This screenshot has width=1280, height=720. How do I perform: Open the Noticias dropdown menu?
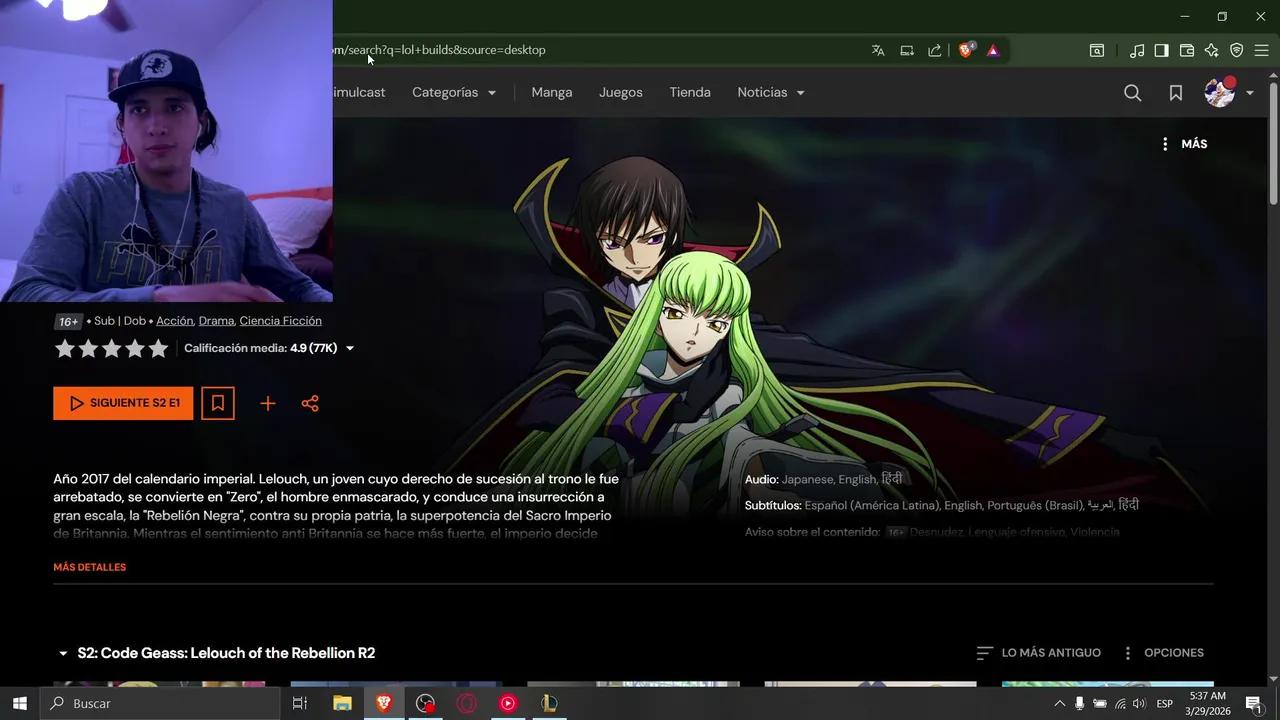pyautogui.click(x=771, y=92)
